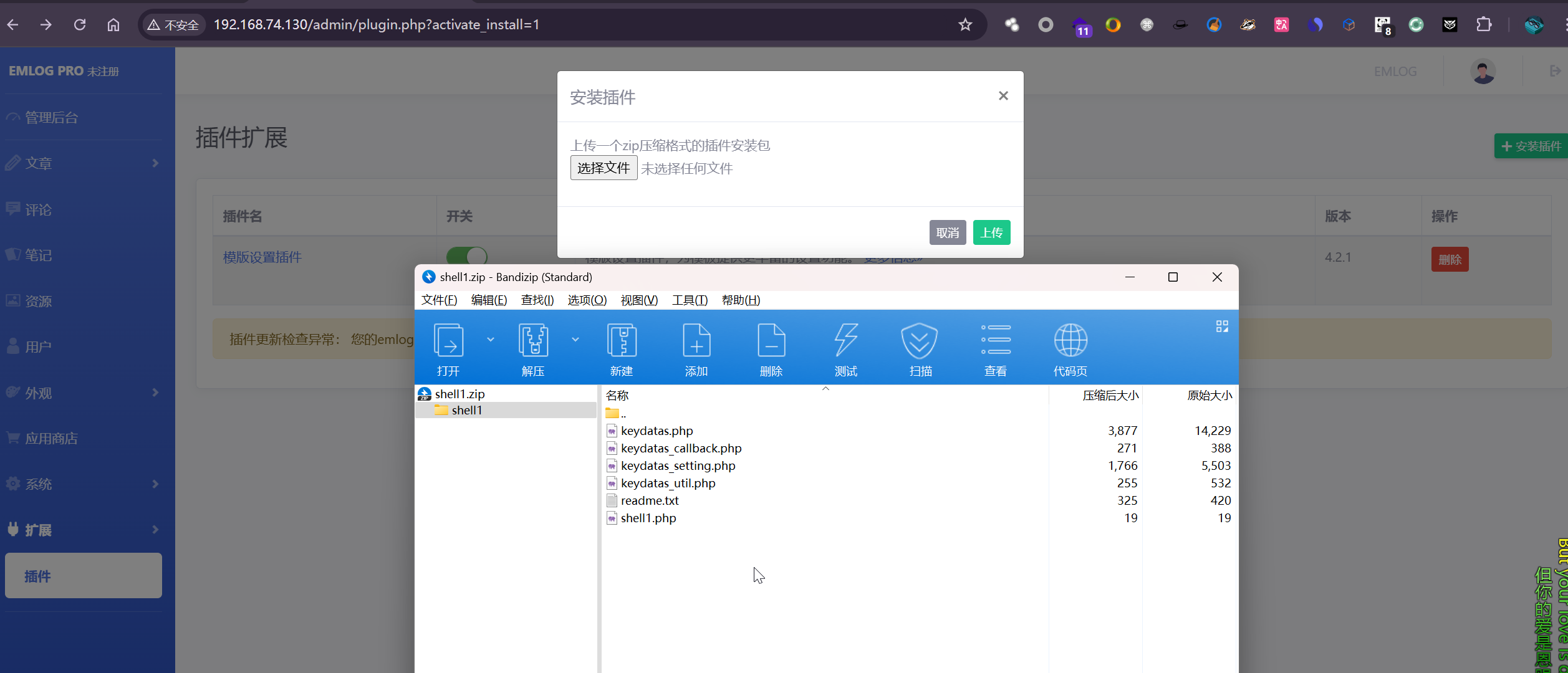Click the Scan (扫描) shield icon

click(920, 342)
